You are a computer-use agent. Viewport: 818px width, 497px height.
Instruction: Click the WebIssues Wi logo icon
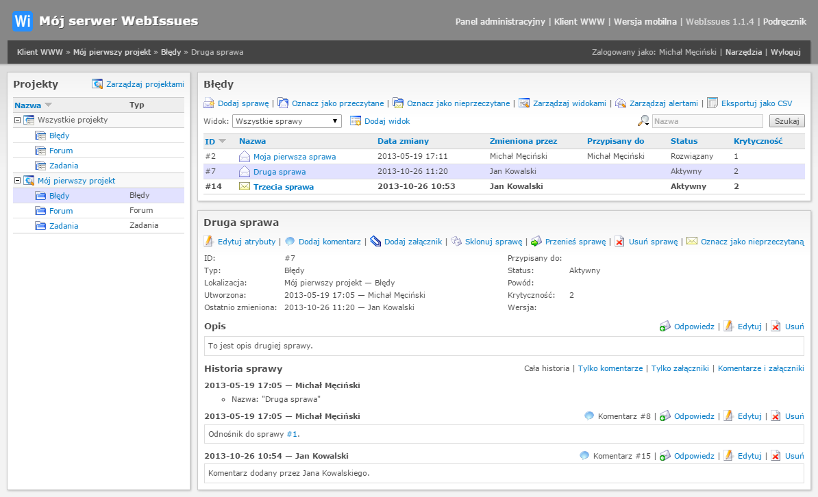(x=22, y=21)
